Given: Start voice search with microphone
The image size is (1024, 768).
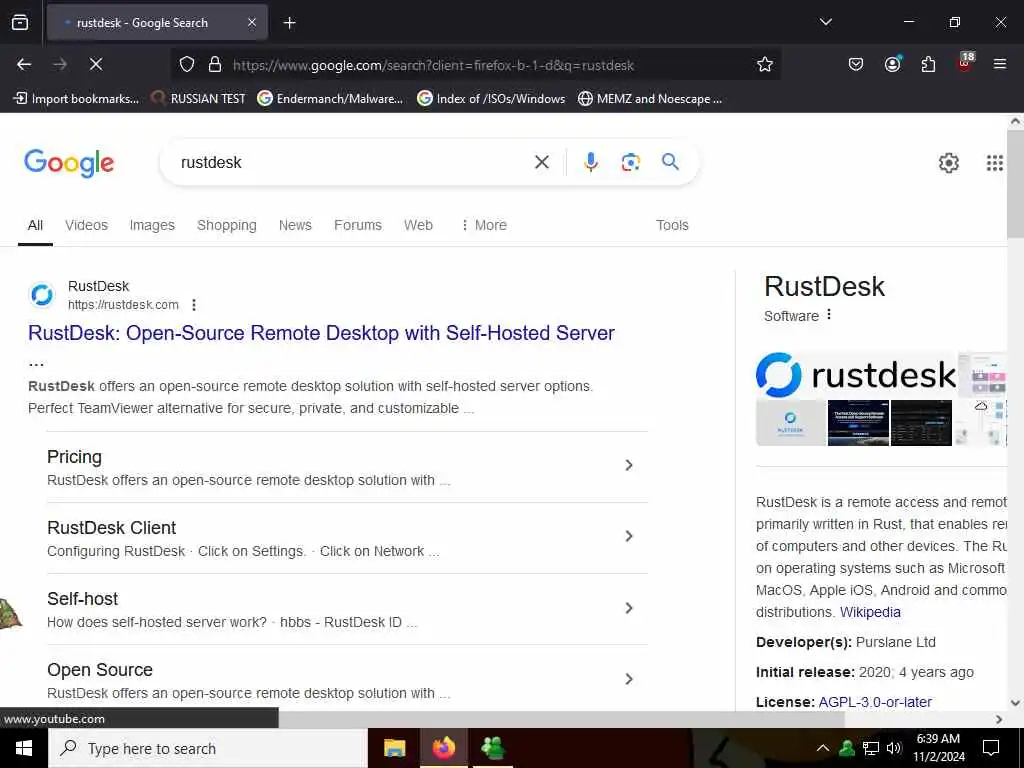Looking at the screenshot, I should tap(591, 162).
